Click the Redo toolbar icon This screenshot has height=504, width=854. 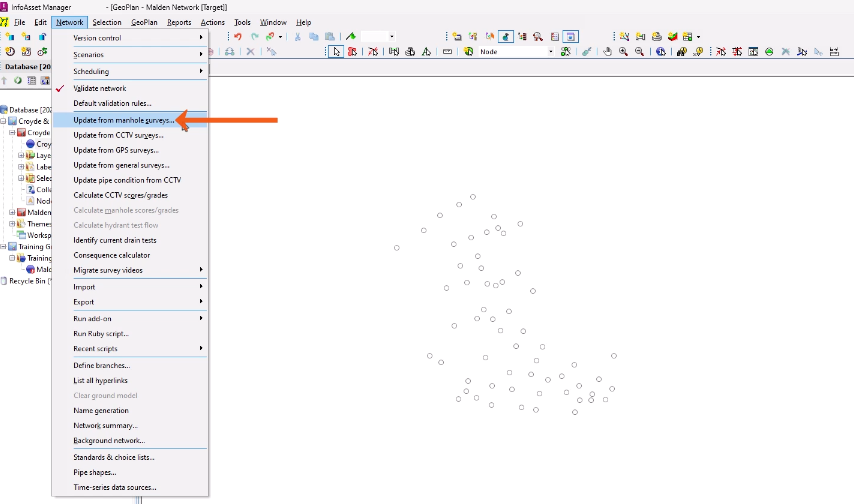tap(254, 37)
